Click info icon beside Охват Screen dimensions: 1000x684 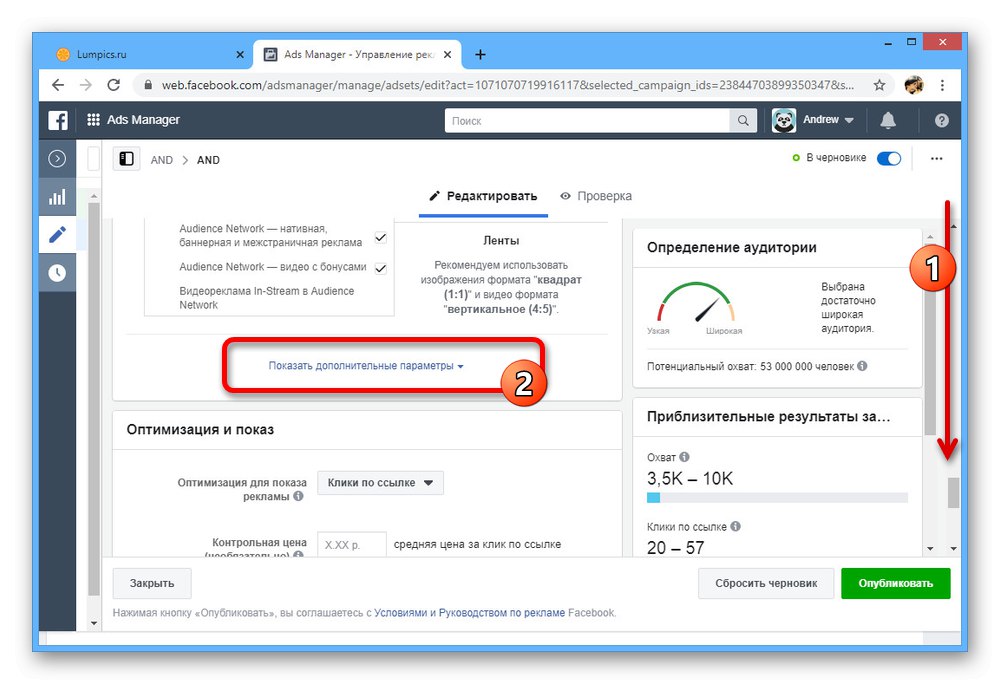pyautogui.click(x=684, y=457)
